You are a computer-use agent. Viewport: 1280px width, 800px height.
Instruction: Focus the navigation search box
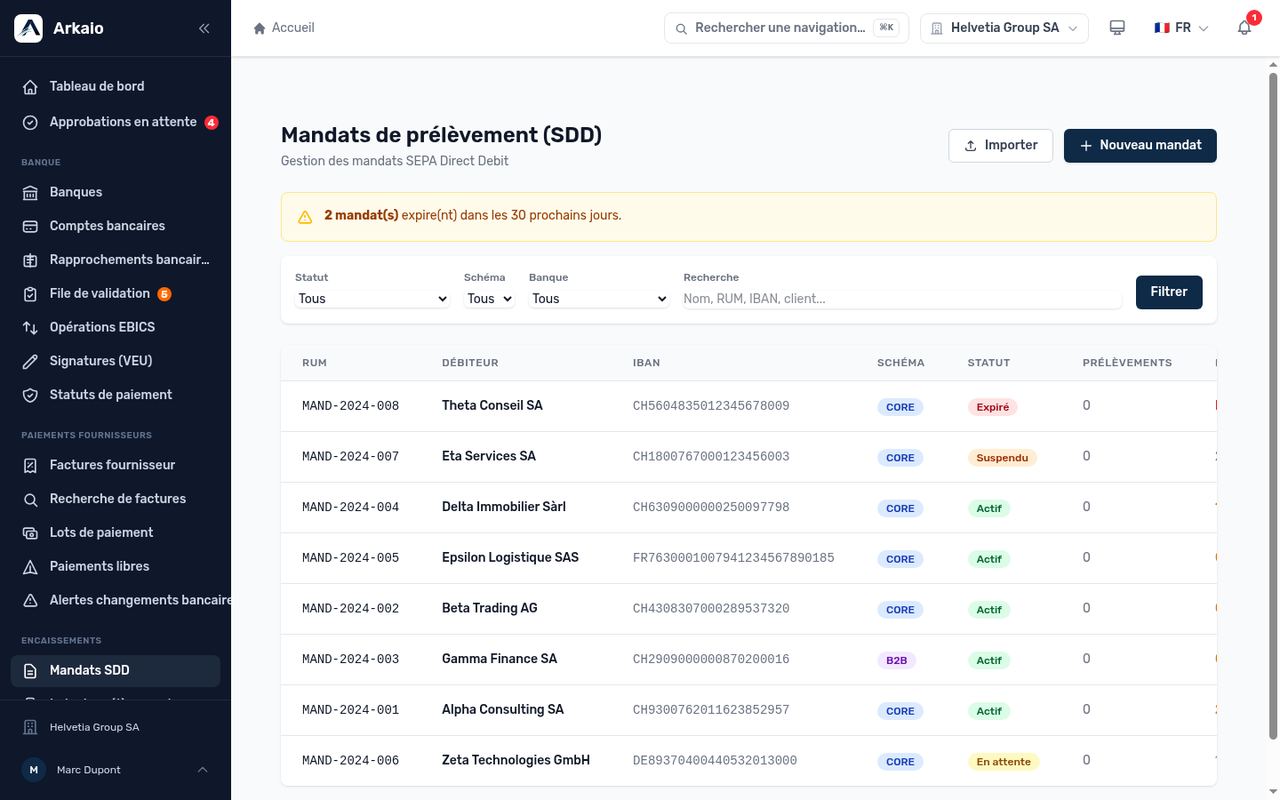coord(787,28)
